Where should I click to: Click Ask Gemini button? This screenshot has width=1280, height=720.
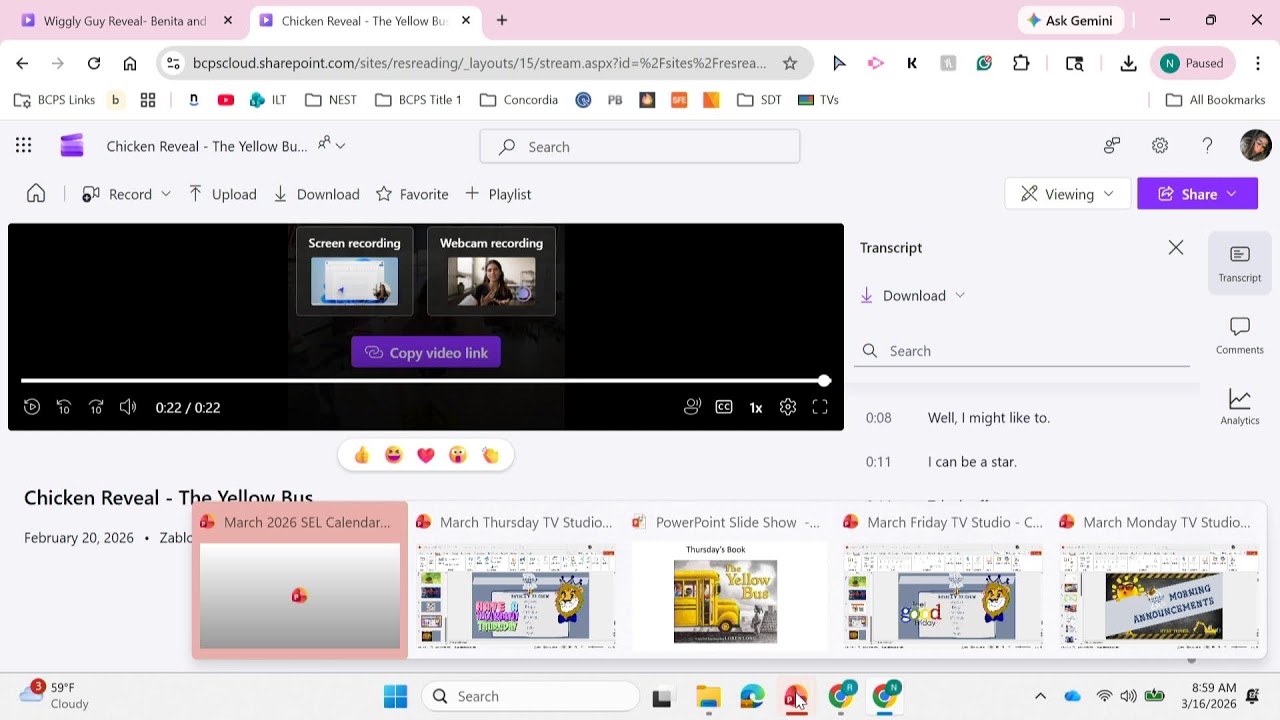pos(1071,20)
